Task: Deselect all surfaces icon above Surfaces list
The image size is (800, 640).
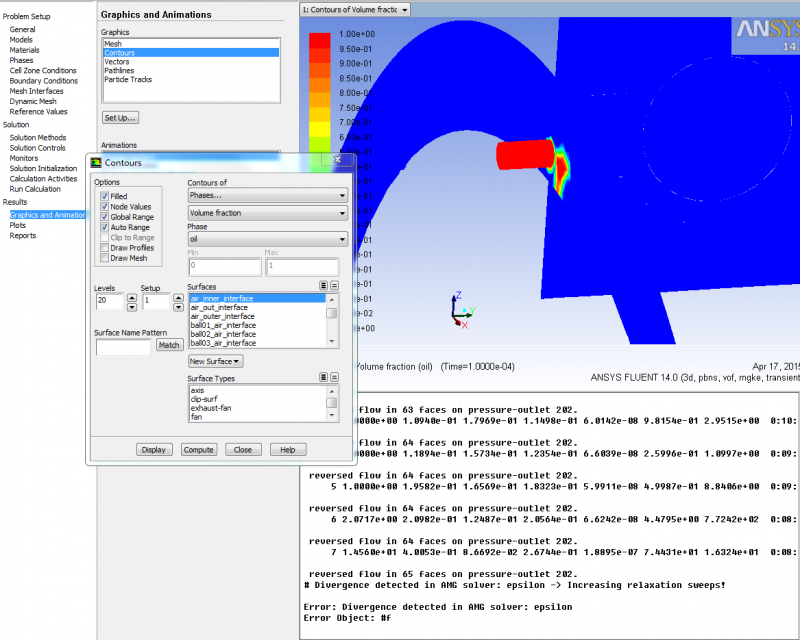Action: pyautogui.click(x=334, y=285)
